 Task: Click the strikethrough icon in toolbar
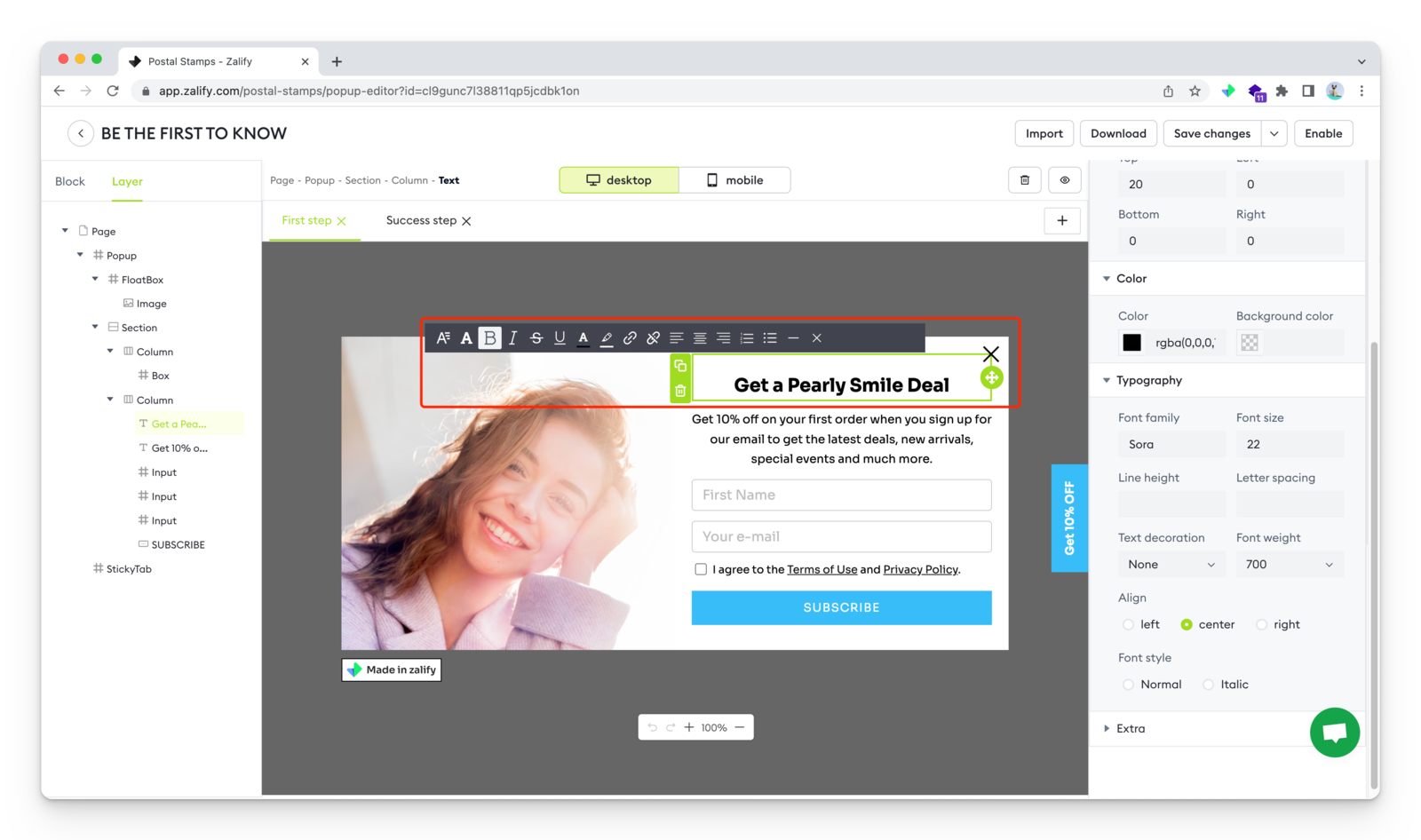(x=536, y=338)
